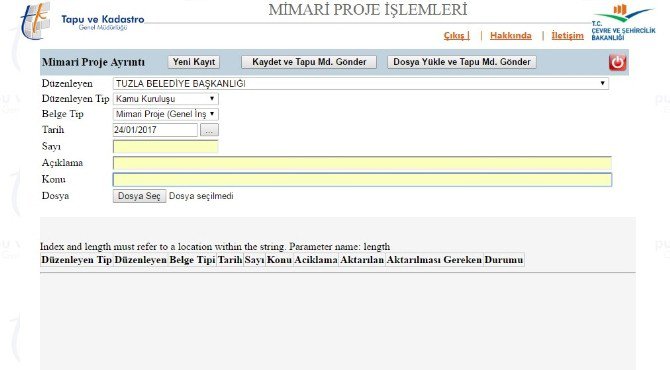Screen dimensions: 670x370
Task: Expand the Düzenleyen dropdown
Action: [361, 84]
